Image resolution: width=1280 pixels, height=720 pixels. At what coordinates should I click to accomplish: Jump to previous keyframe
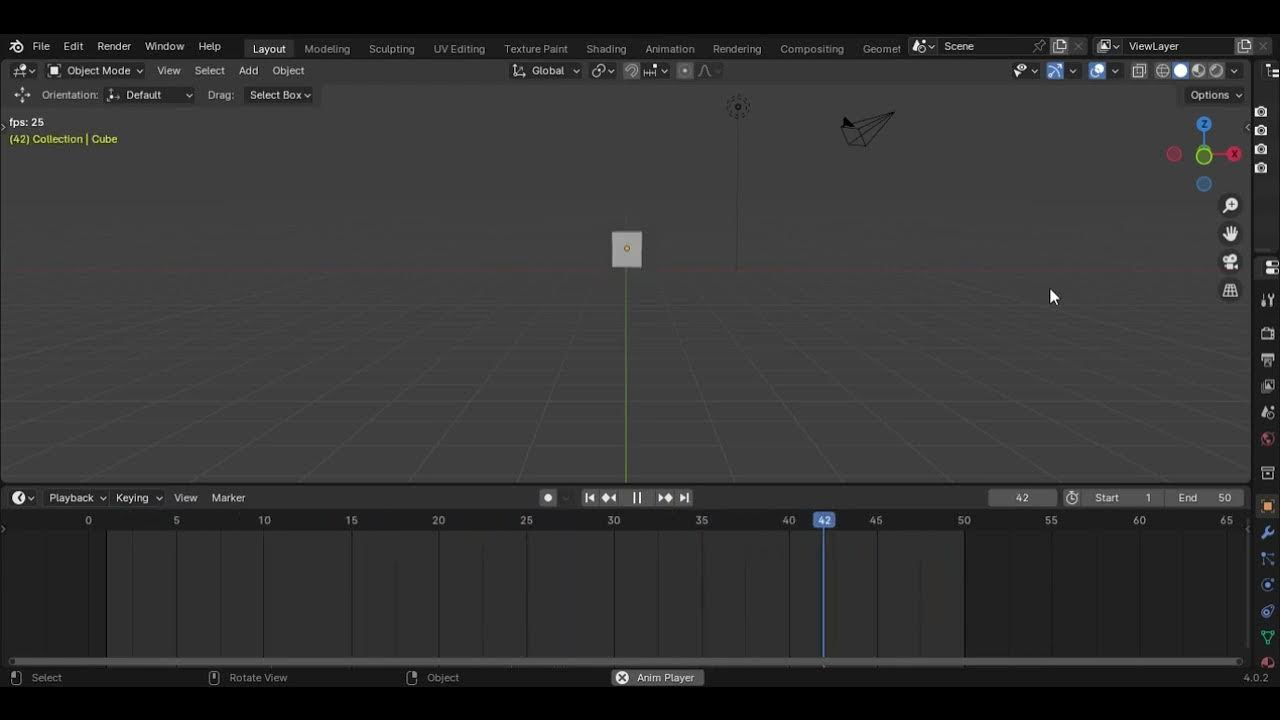609,498
